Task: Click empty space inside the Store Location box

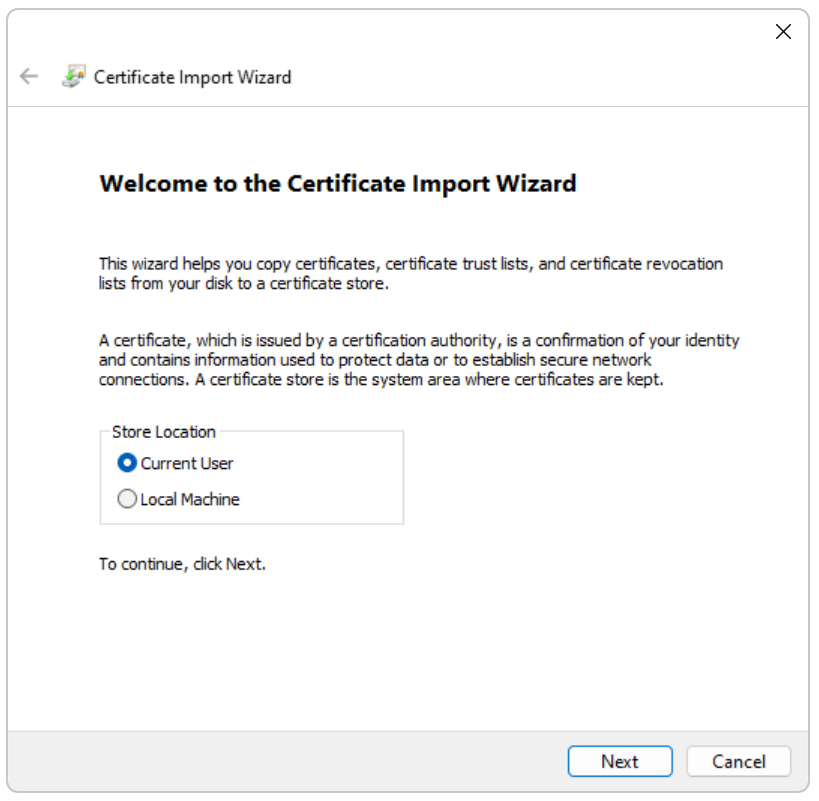Action: 330,481
